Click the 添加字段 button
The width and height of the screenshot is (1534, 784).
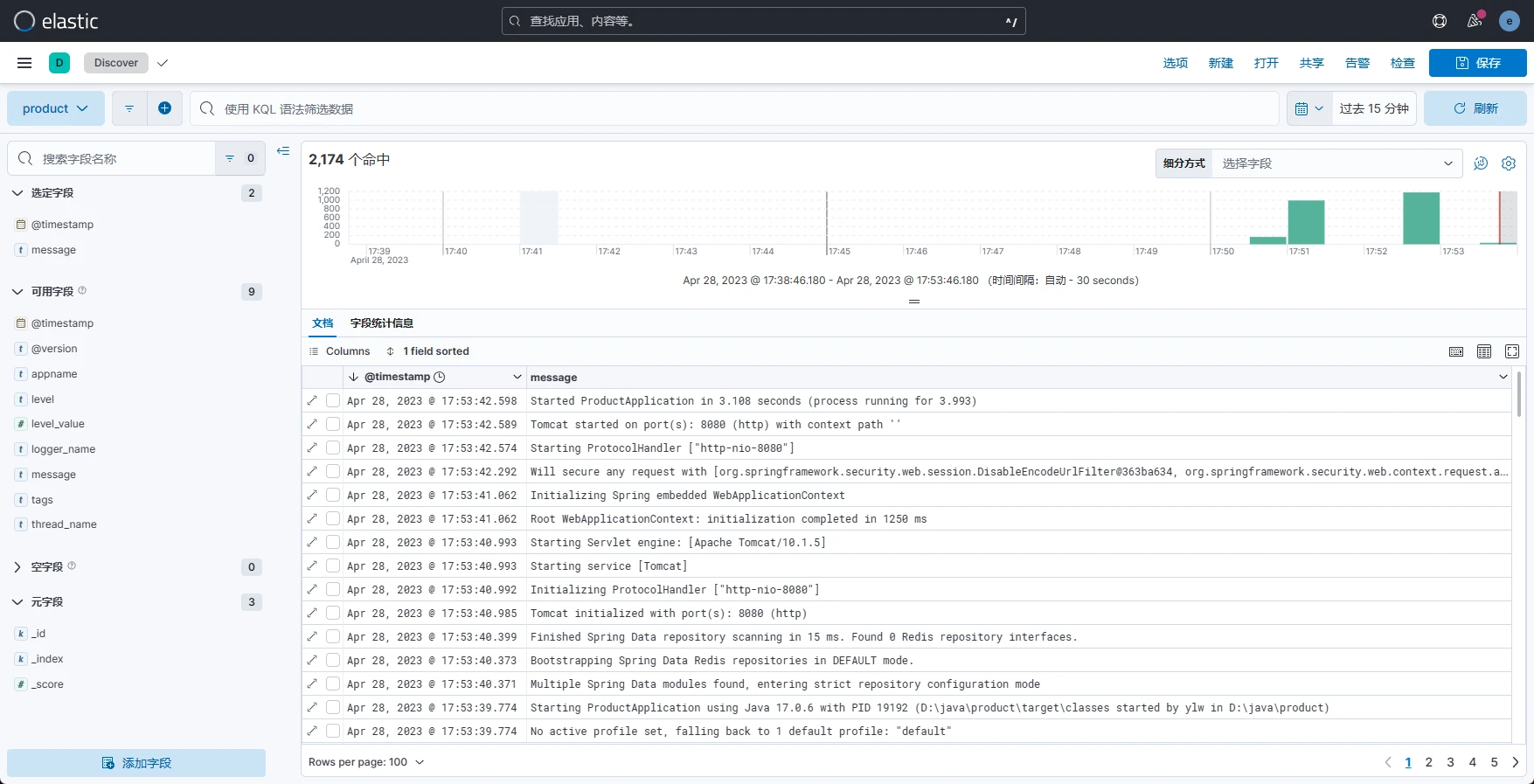136,763
